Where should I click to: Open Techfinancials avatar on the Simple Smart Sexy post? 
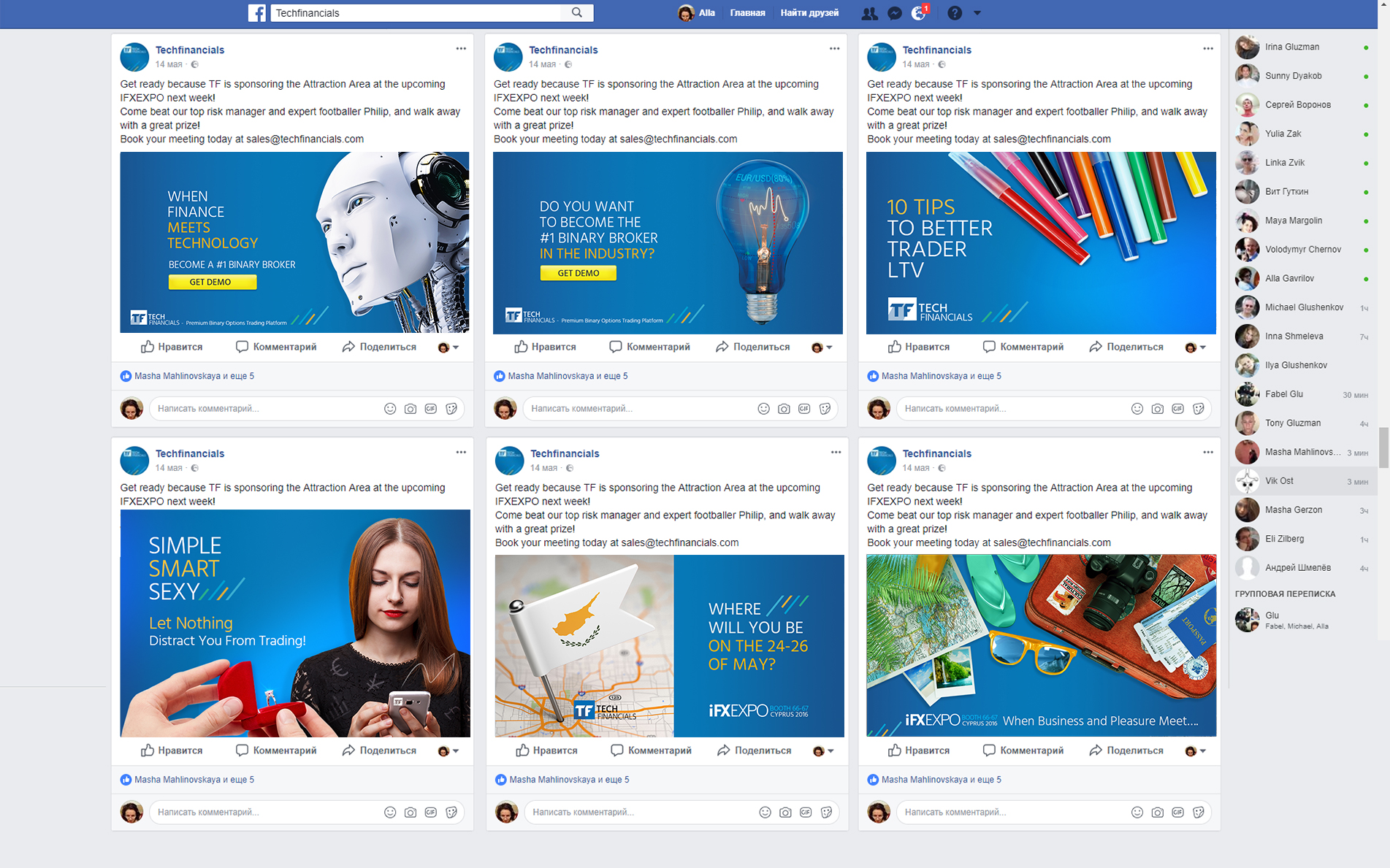pyautogui.click(x=134, y=461)
